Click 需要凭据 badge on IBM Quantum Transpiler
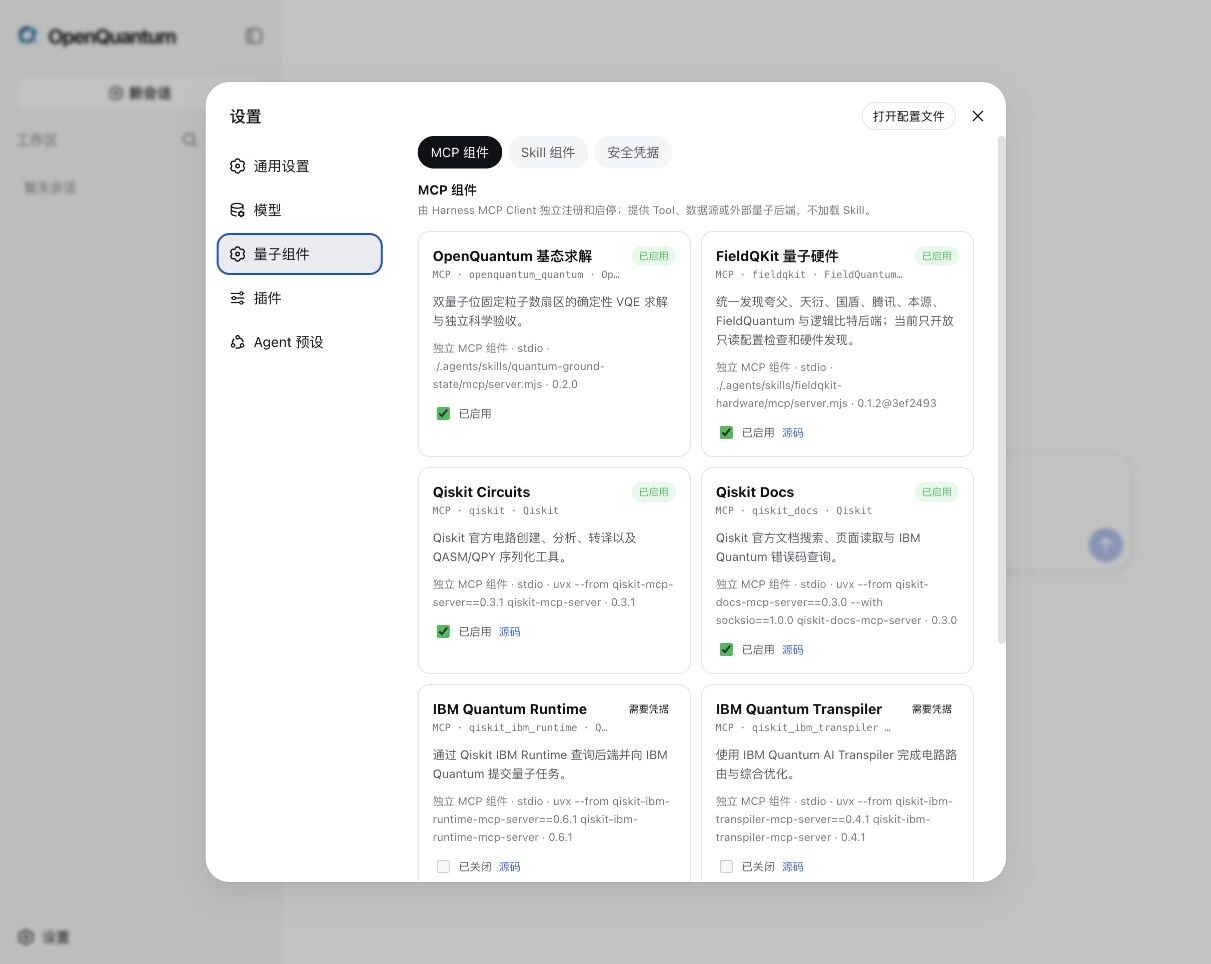The width and height of the screenshot is (1211, 964). [x=932, y=709]
